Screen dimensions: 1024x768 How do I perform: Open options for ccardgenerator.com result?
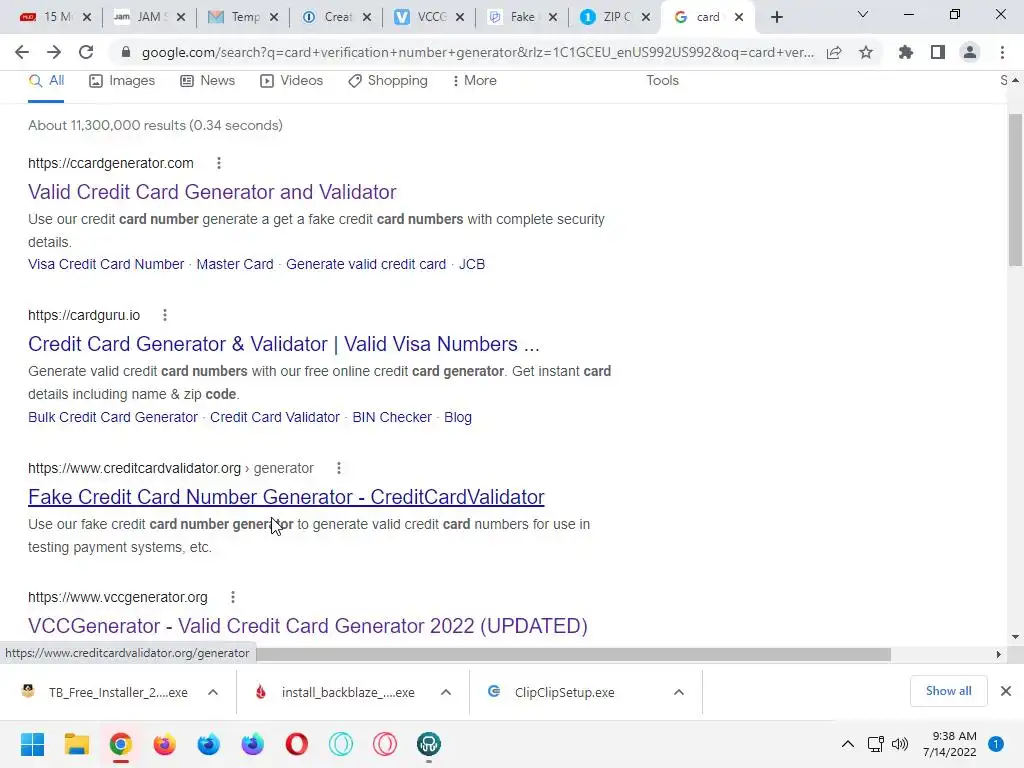pos(219,163)
